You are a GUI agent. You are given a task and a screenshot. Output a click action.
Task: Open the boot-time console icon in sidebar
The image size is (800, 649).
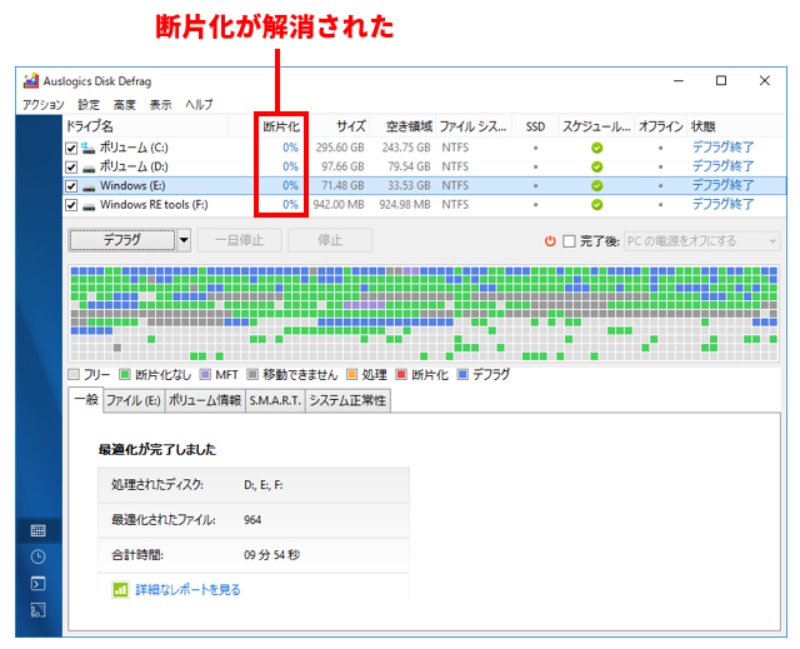(38, 582)
